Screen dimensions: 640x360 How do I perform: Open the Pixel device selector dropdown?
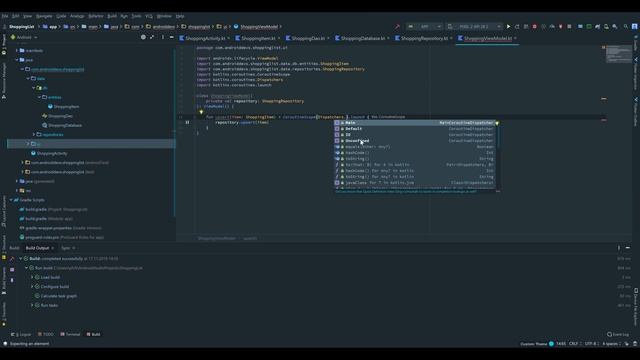pyautogui.click(x=474, y=27)
